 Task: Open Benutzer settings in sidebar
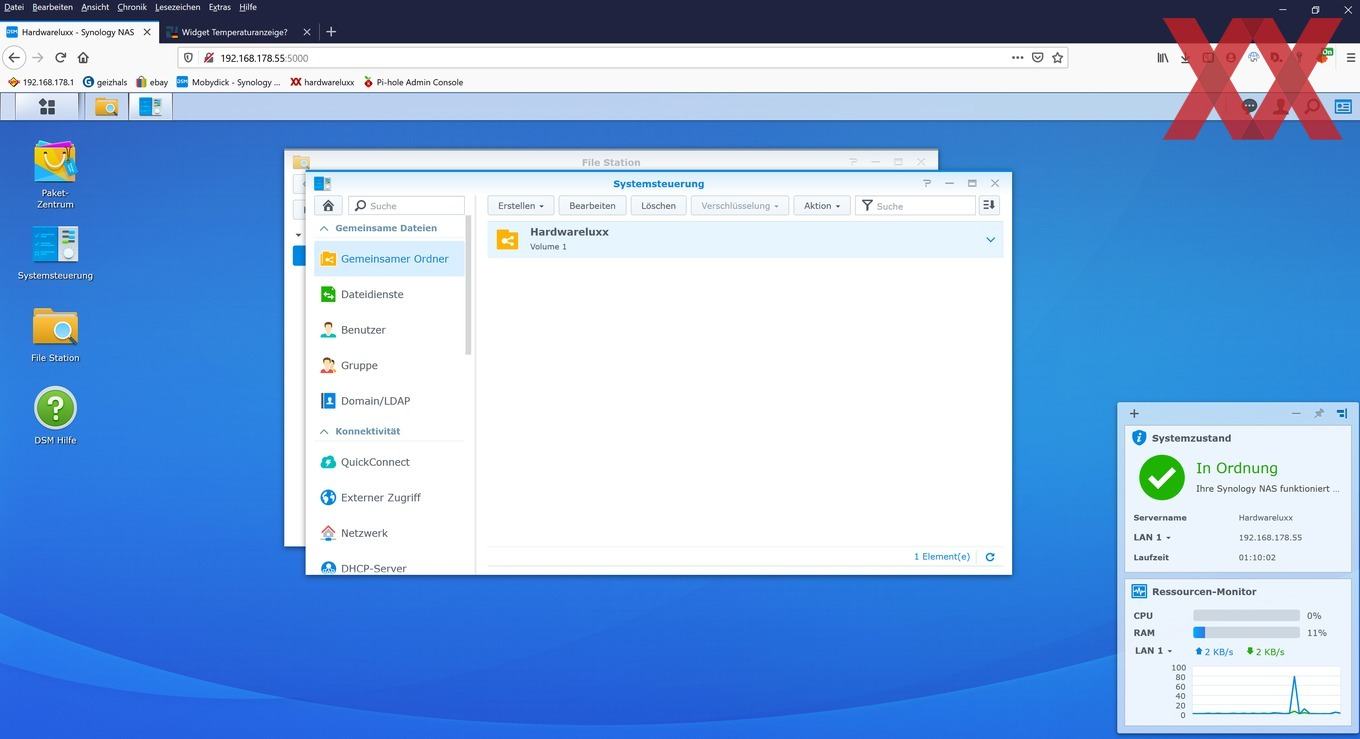click(x=389, y=330)
